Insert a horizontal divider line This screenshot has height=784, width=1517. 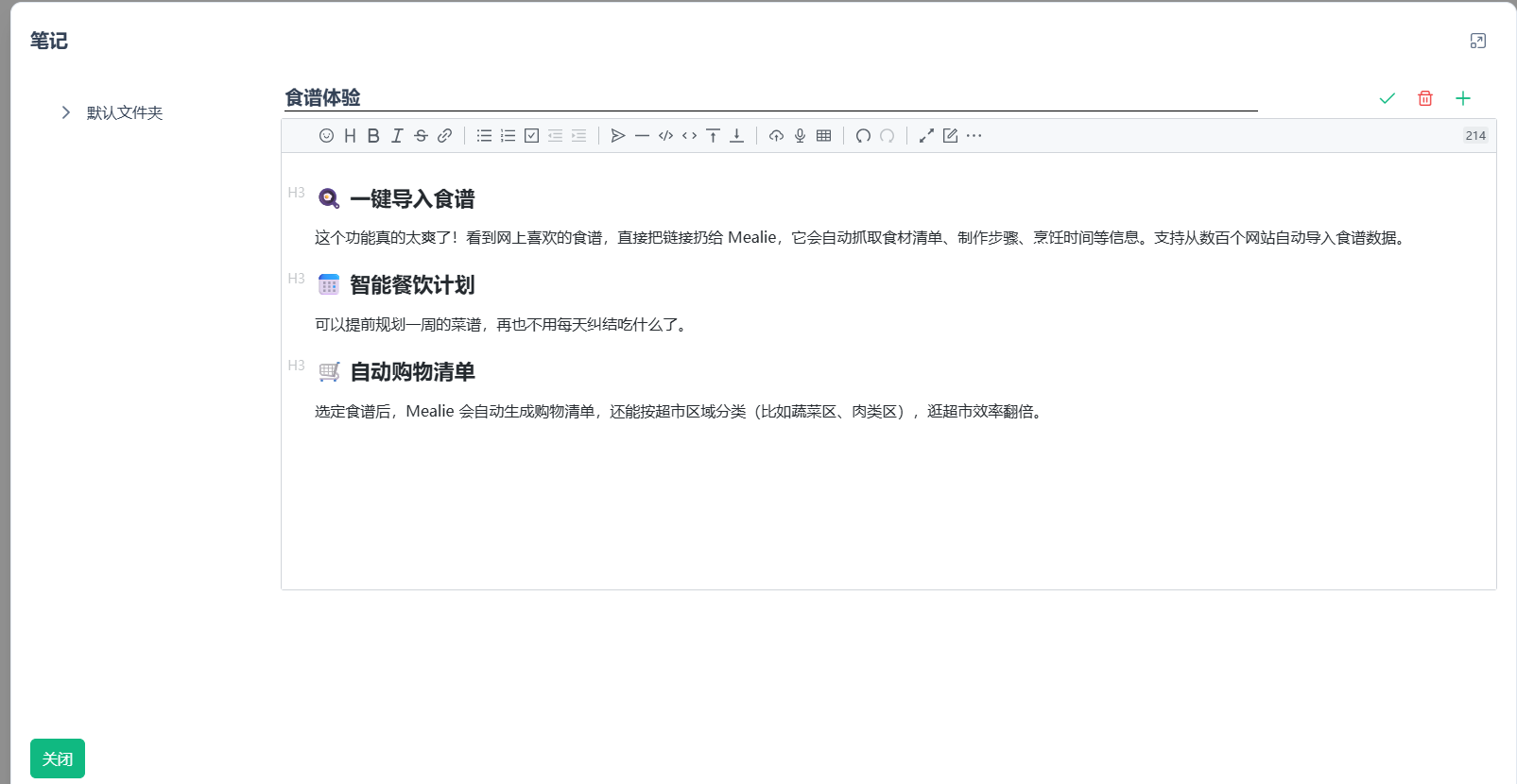(x=642, y=136)
